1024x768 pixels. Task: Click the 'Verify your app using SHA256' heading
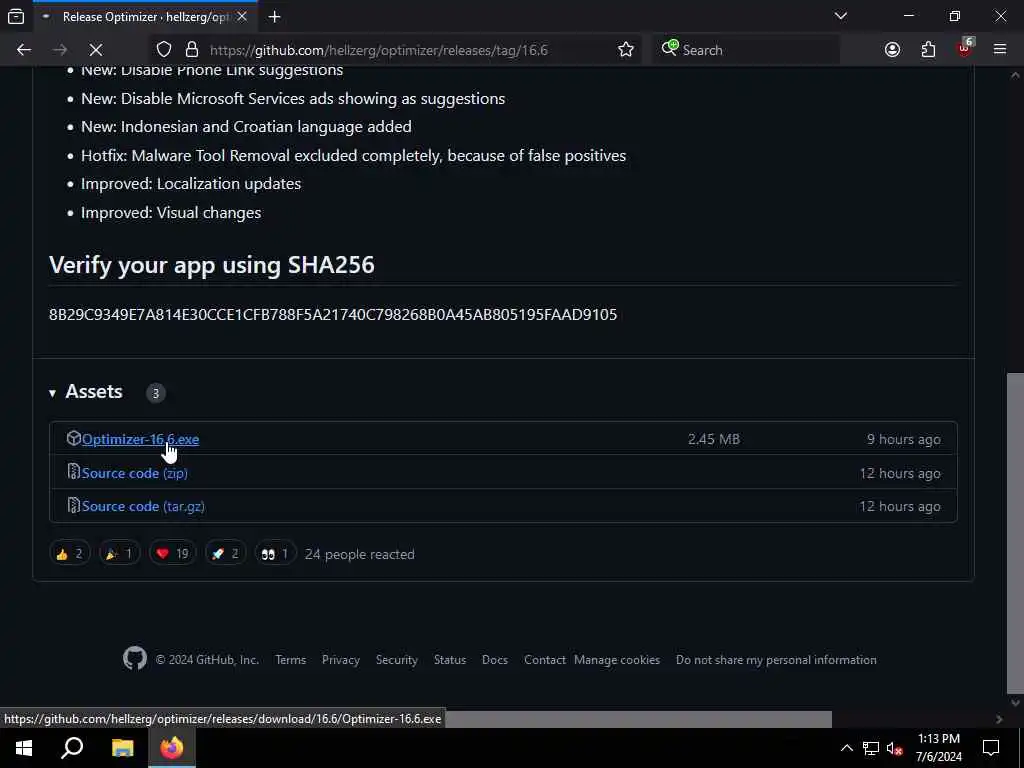pos(212,264)
